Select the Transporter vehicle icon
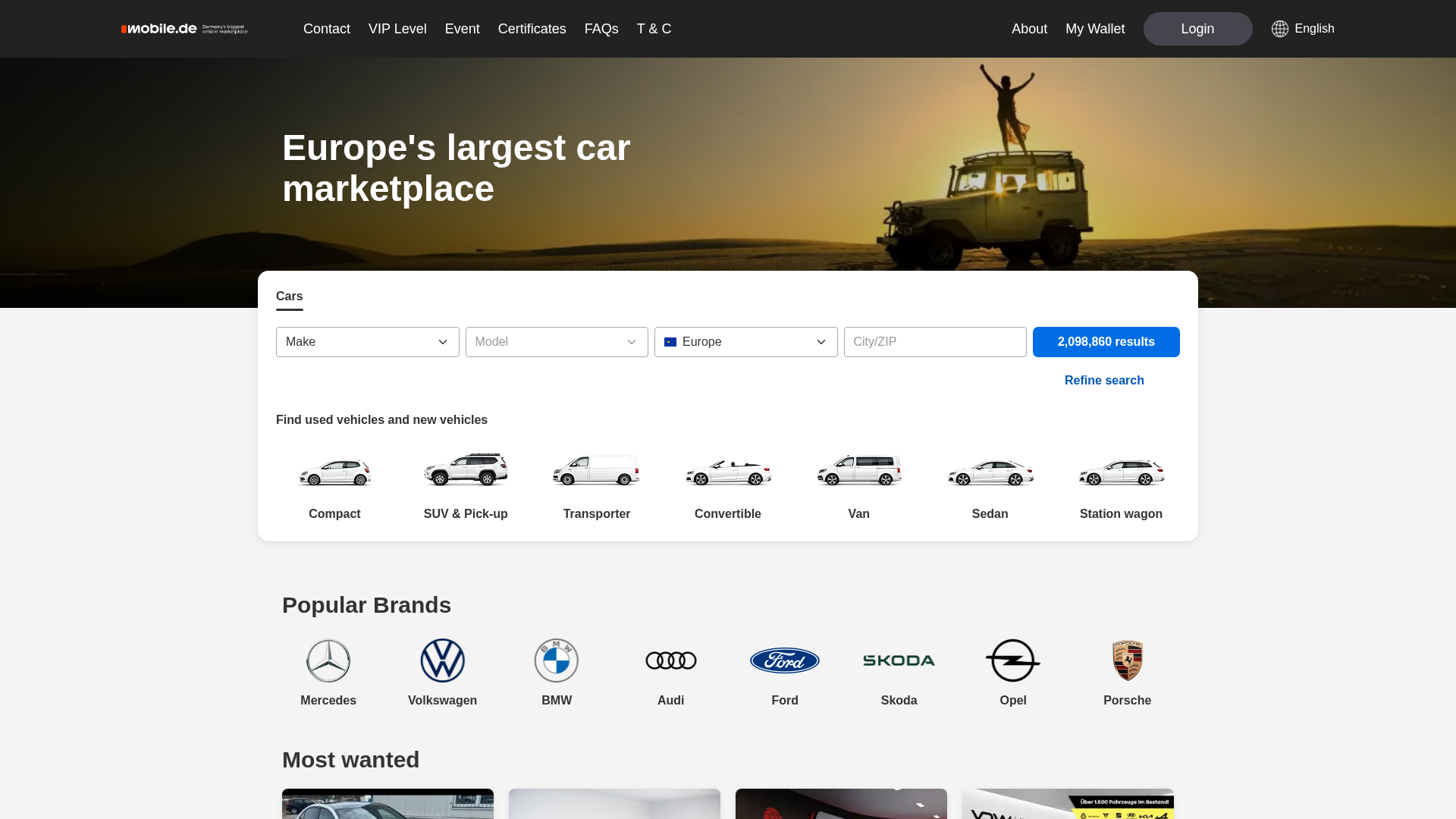1456x819 pixels. click(597, 470)
